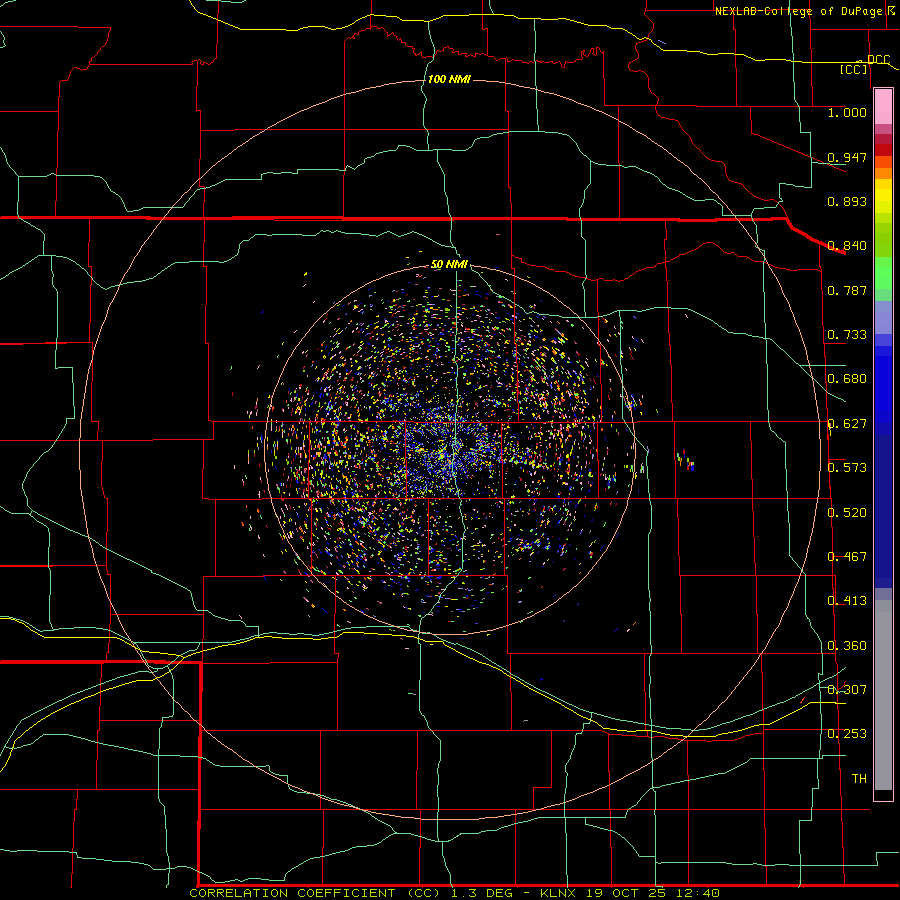This screenshot has width=900, height=900.
Task: Click the radar site at the ring center
Action: 451,451
